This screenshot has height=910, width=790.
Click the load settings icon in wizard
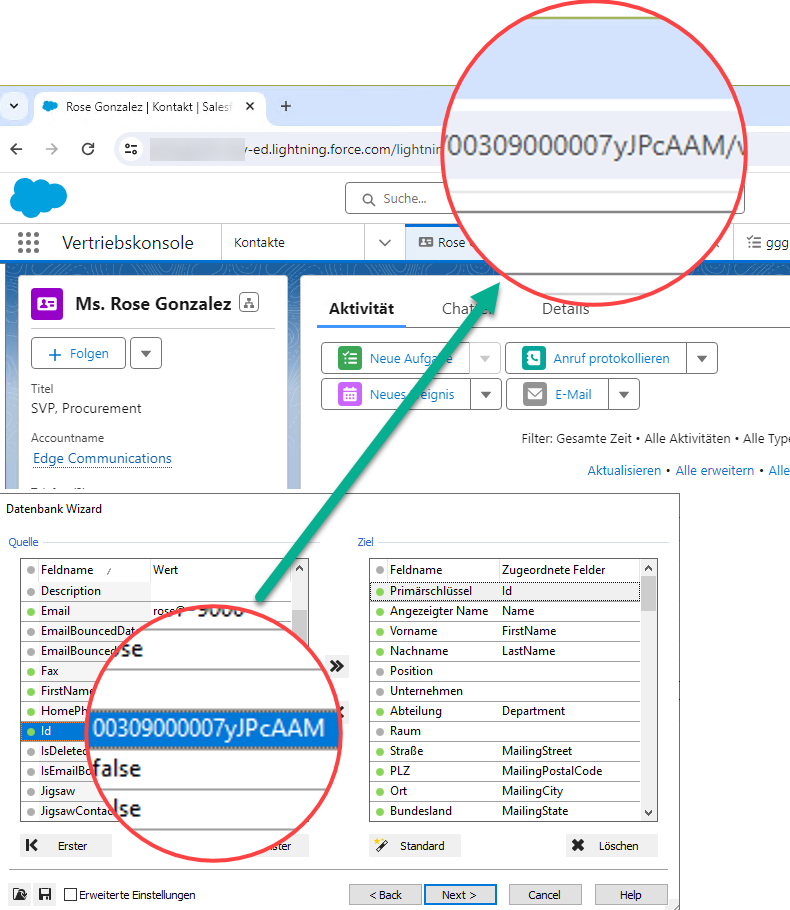click(x=20, y=895)
